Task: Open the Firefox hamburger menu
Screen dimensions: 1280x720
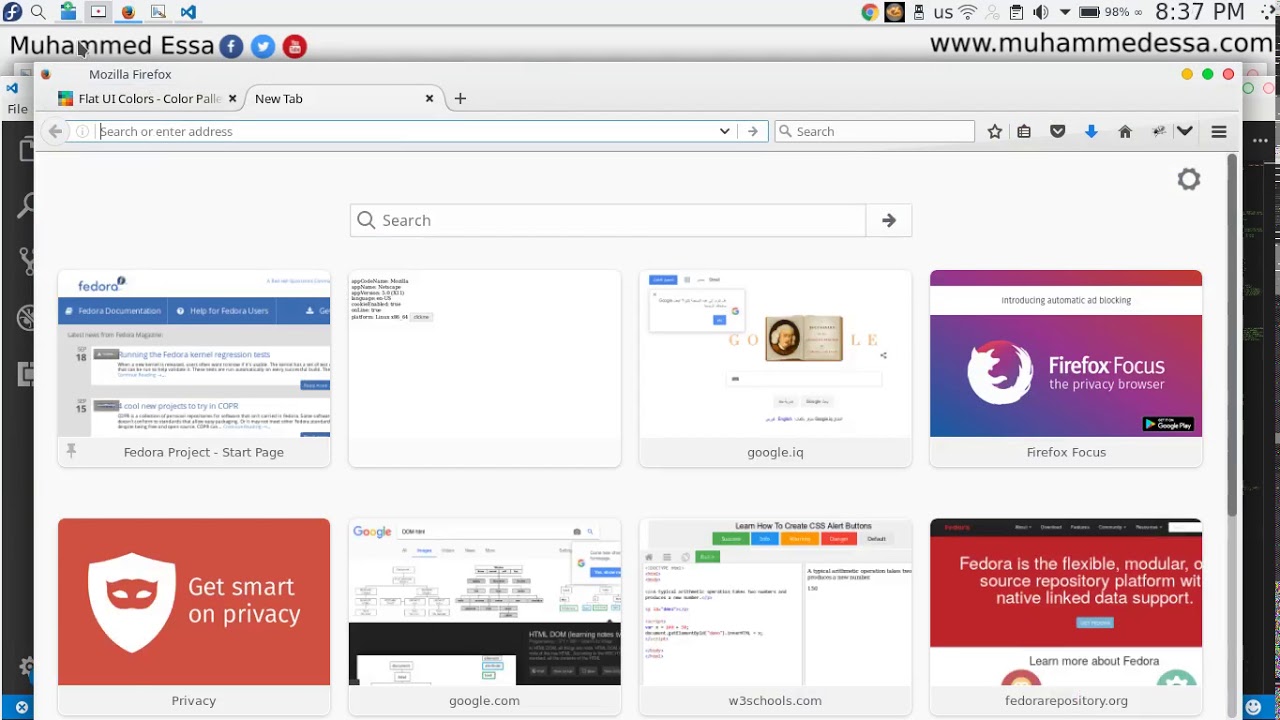Action: 1219,131
